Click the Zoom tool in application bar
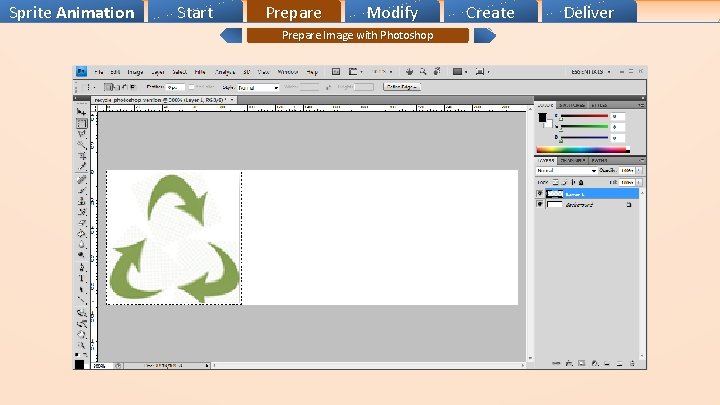 point(423,72)
